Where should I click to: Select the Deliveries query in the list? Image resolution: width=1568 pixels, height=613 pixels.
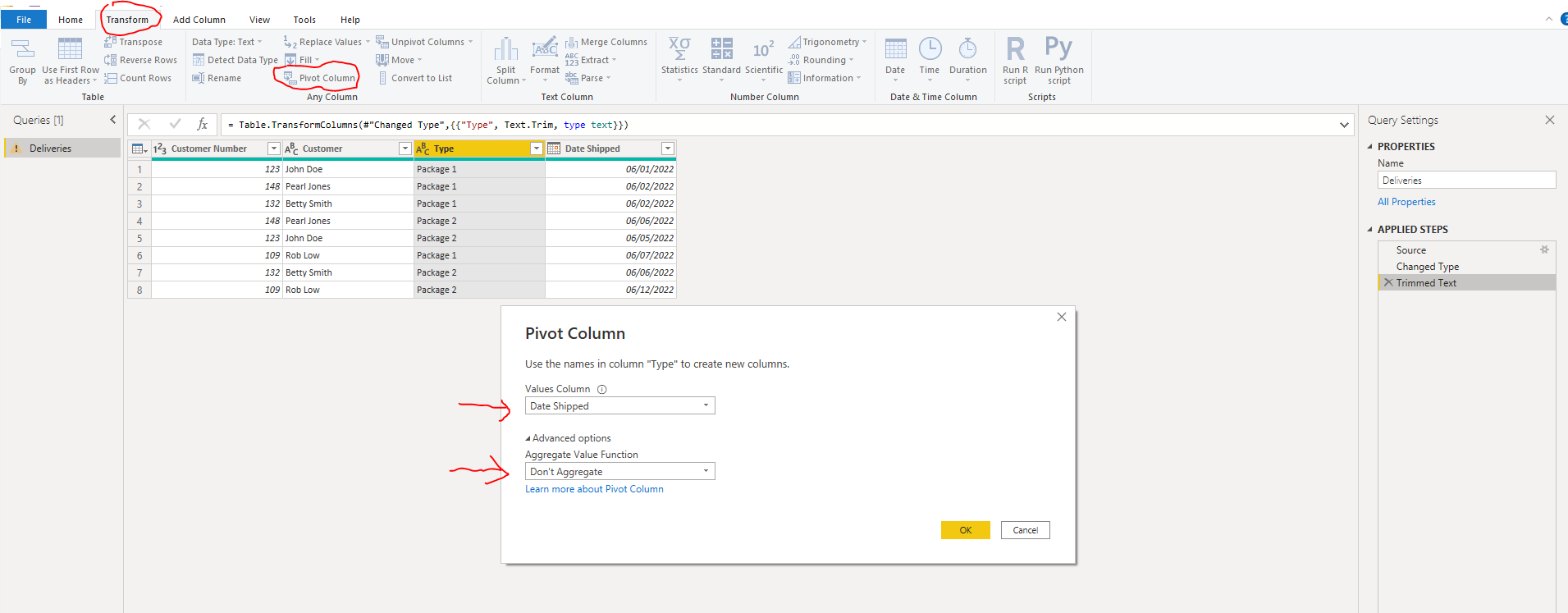(62, 149)
